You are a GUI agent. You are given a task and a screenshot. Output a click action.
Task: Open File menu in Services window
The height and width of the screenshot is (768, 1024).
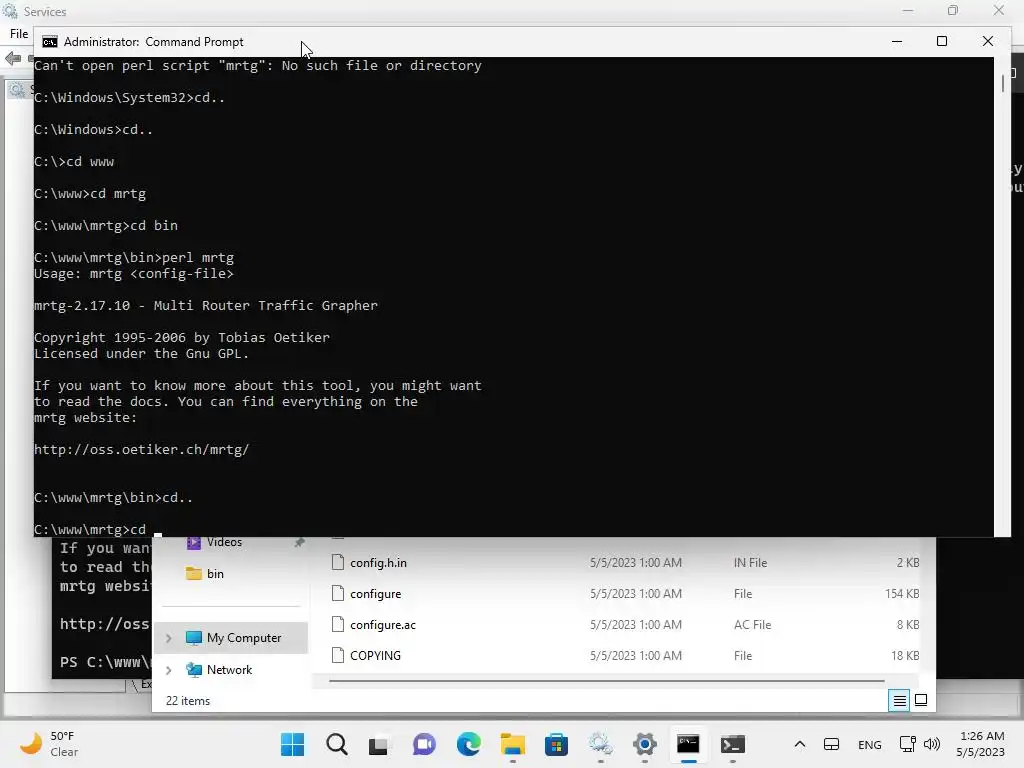tap(19, 33)
